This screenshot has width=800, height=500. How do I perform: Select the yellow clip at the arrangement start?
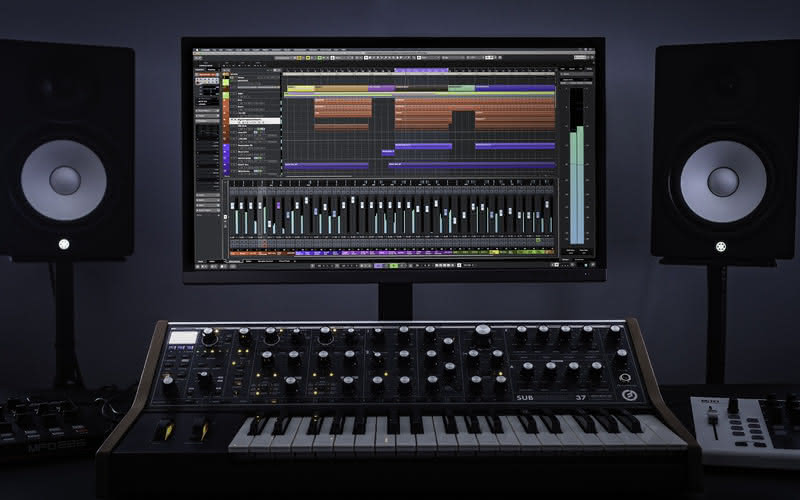click(x=301, y=88)
